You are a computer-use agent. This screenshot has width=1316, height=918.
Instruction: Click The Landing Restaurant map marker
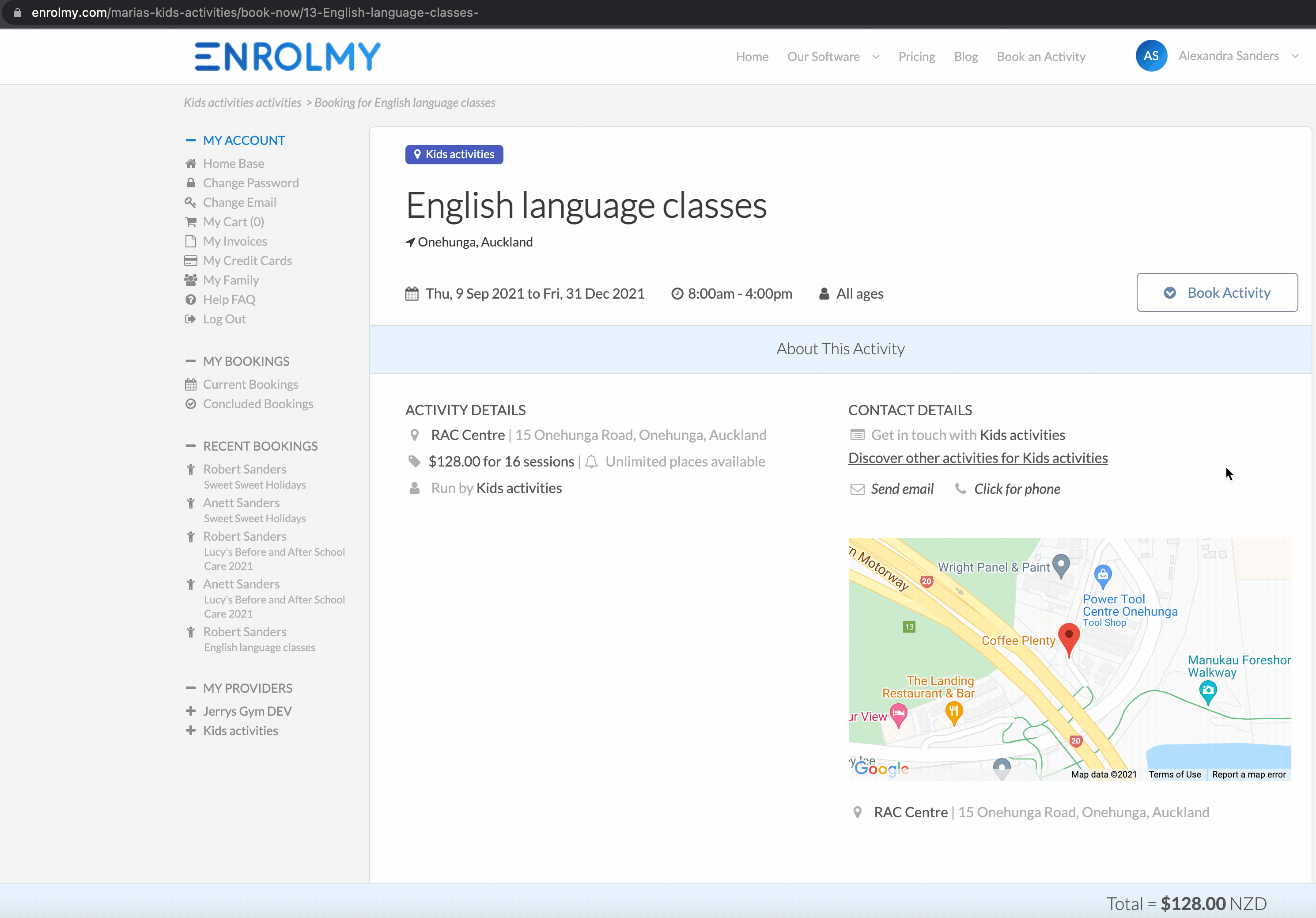click(x=954, y=714)
